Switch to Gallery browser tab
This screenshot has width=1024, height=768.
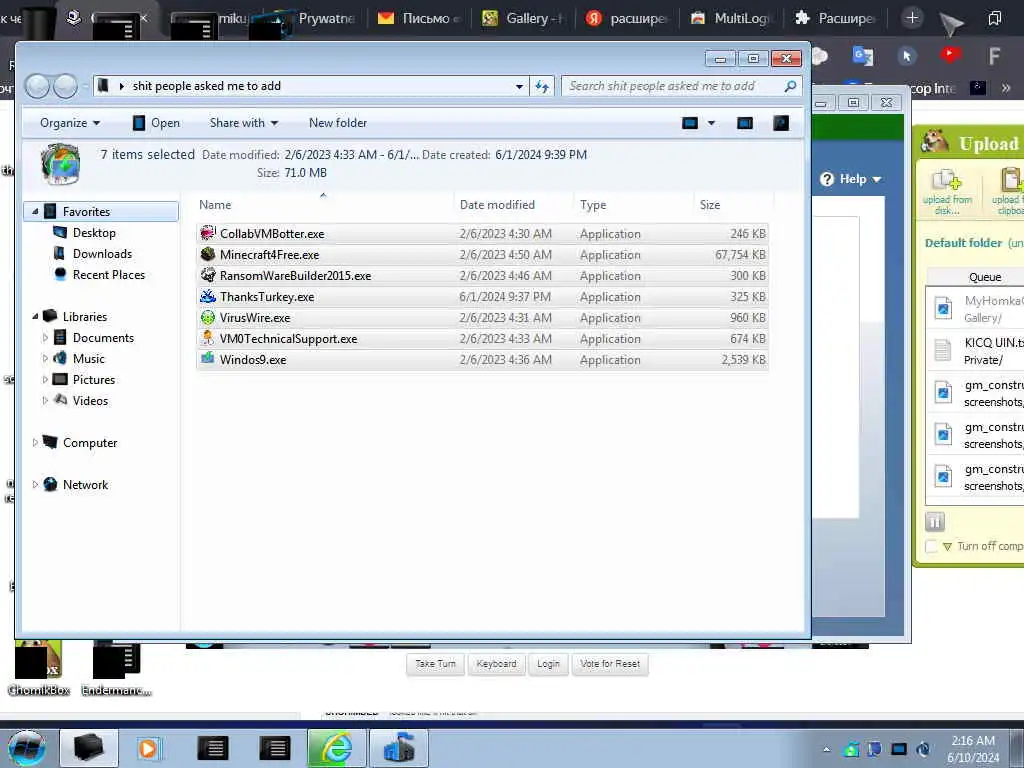522,18
